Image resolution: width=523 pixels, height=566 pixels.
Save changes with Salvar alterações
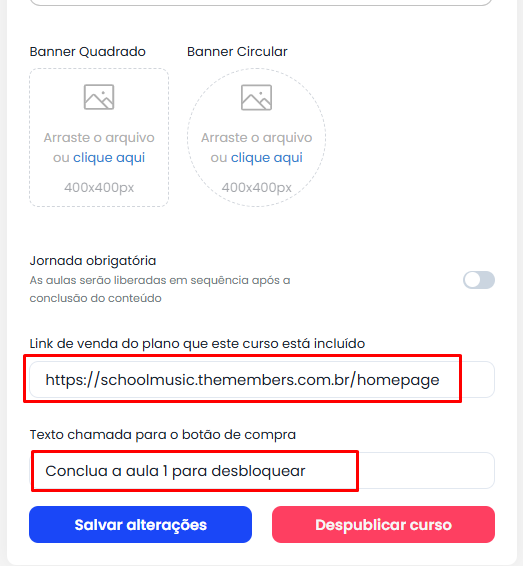(x=140, y=524)
